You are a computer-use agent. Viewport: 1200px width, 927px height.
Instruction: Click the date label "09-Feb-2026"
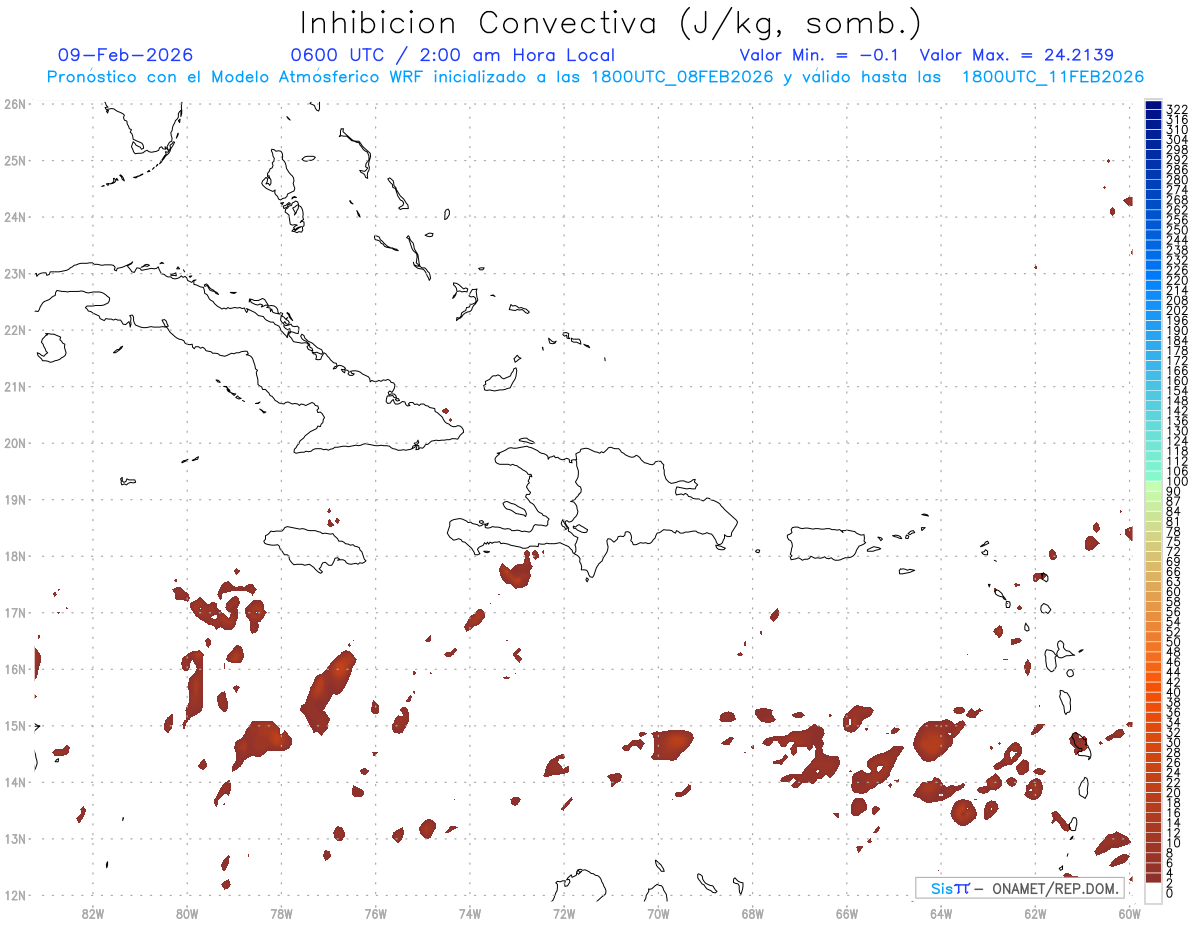(x=125, y=55)
